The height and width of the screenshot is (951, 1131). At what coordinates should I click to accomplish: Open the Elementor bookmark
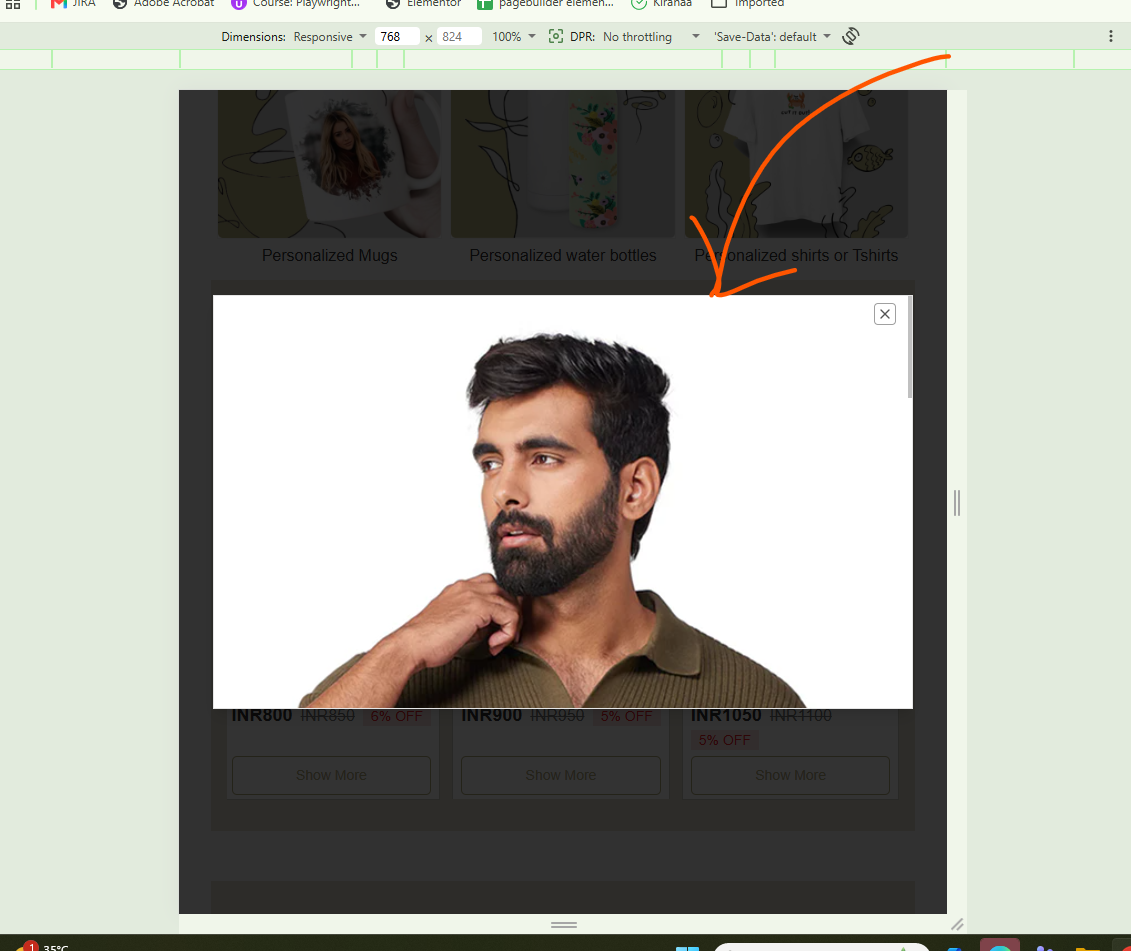(x=423, y=4)
